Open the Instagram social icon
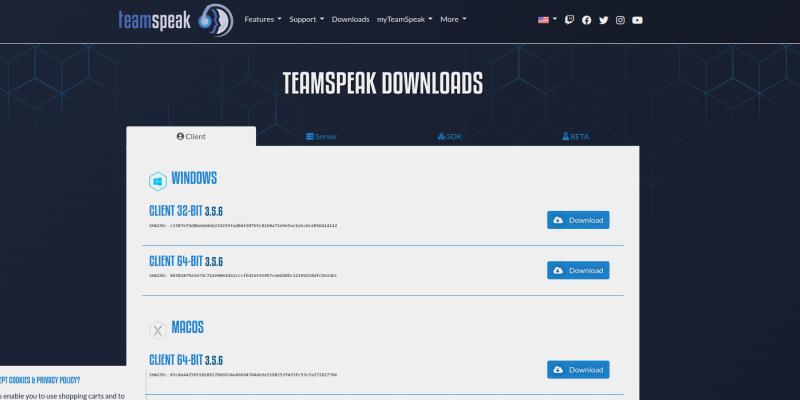Viewport: 800px width, 400px height. click(x=620, y=19)
